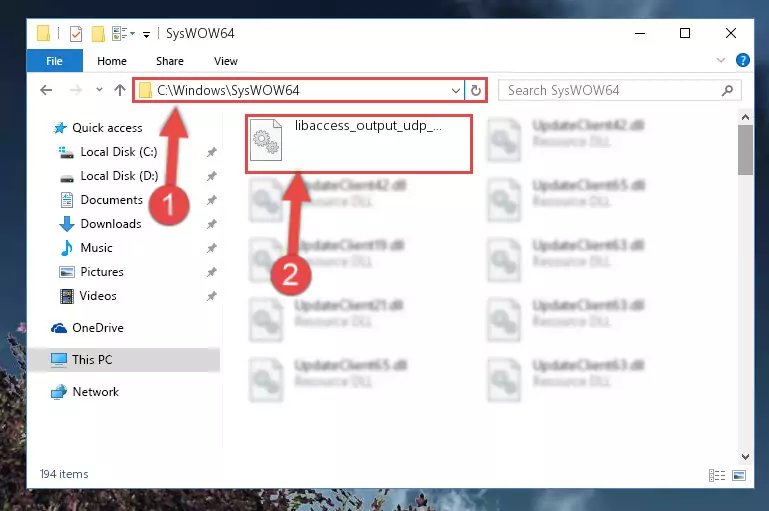Select Network in the navigation pane

coord(85,392)
